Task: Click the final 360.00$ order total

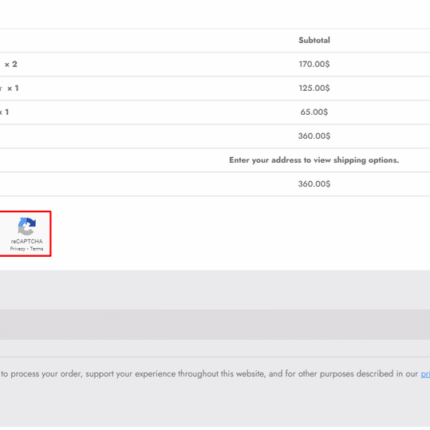Action: point(314,184)
